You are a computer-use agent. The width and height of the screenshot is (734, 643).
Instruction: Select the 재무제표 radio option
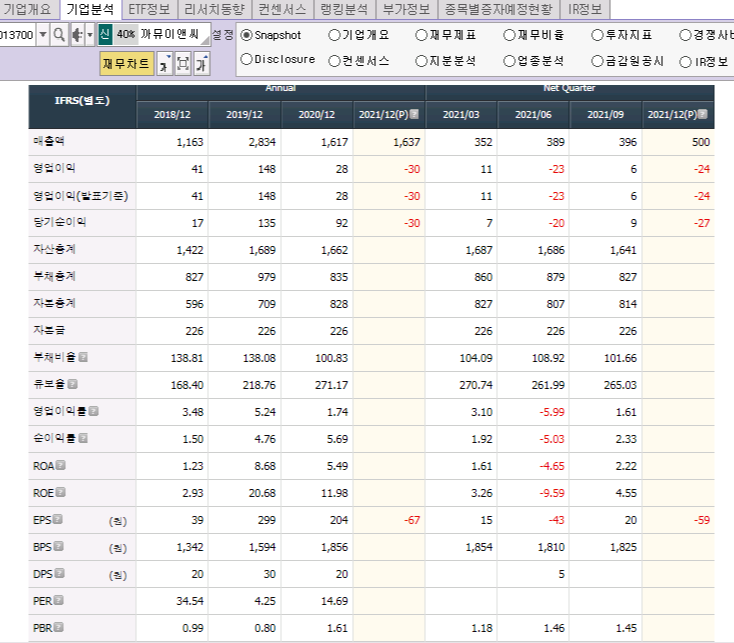(421, 35)
